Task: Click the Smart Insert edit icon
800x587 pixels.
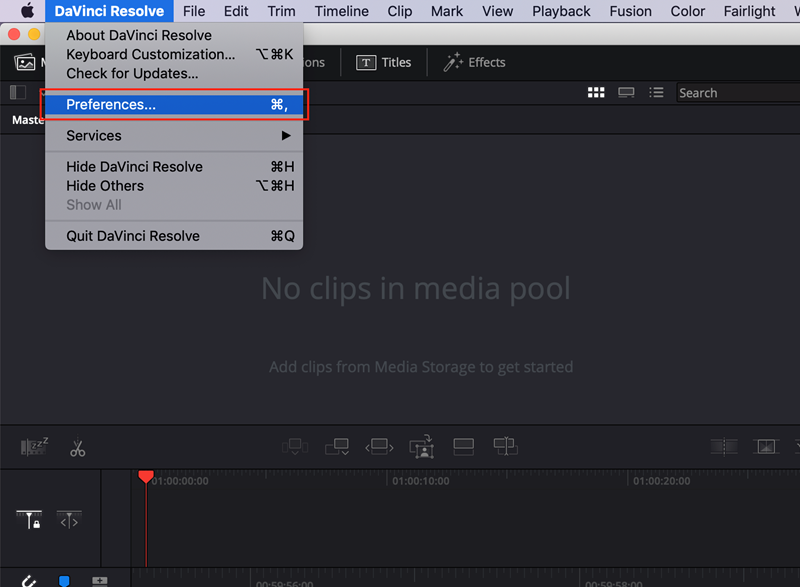Action: pos(295,447)
